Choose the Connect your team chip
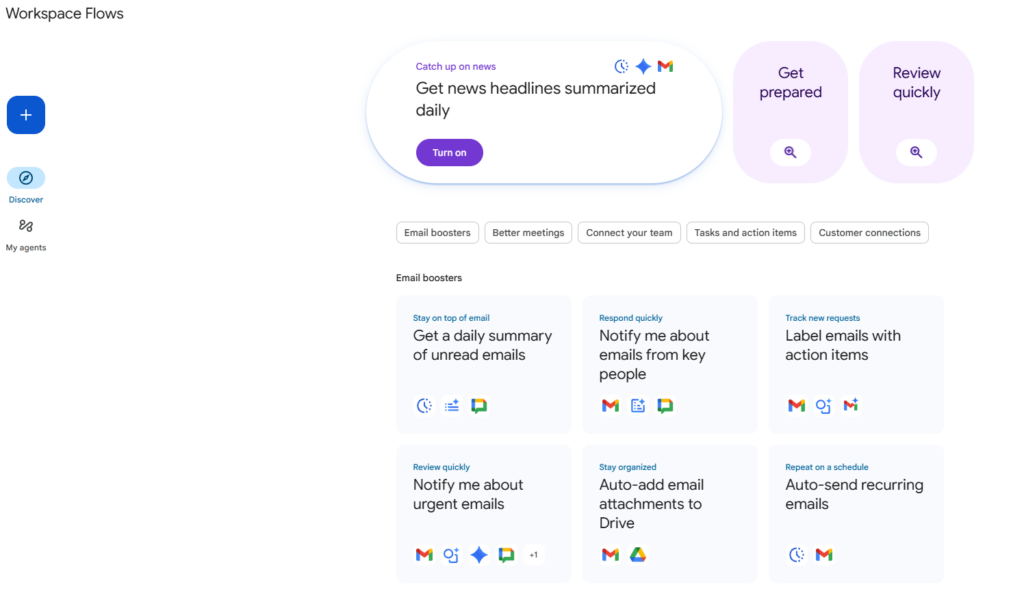Screen dimensions: 1024x589 (629, 233)
